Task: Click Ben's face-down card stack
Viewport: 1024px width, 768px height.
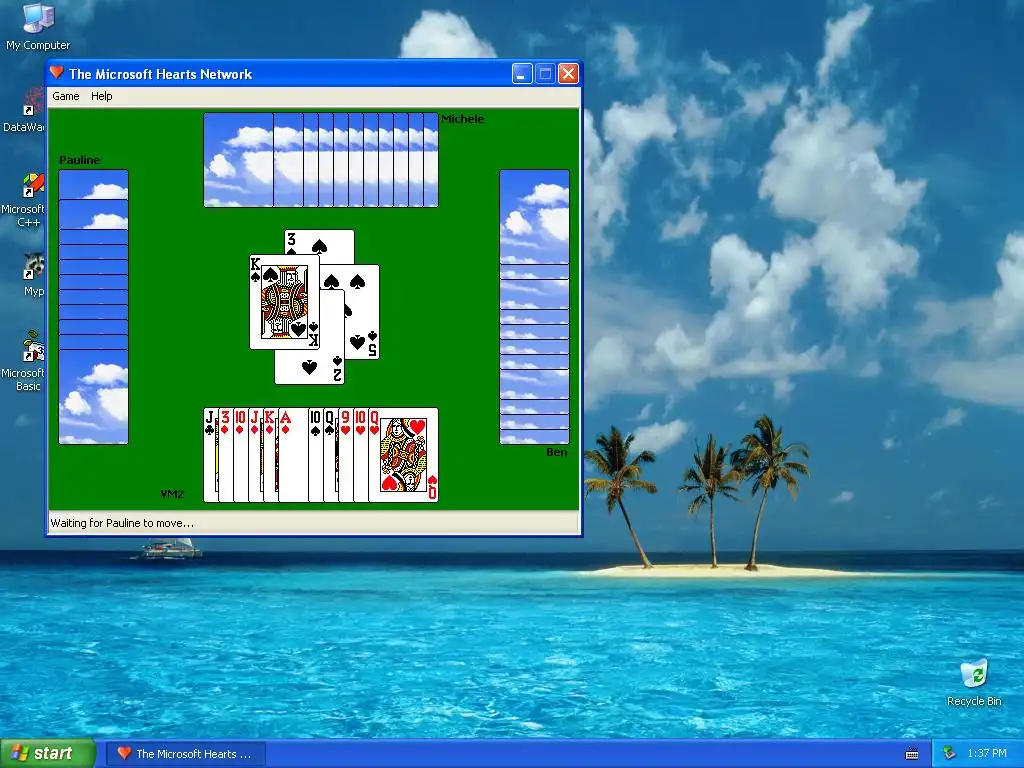Action: (x=534, y=307)
